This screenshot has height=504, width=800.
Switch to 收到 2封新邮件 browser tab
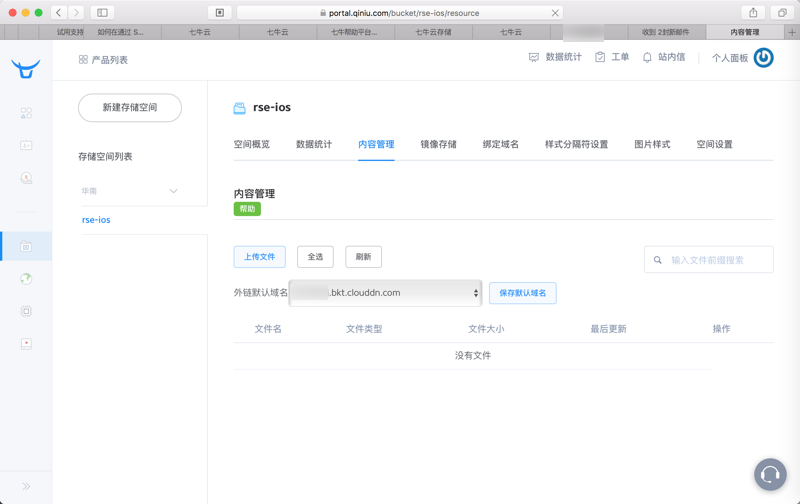tap(665, 32)
